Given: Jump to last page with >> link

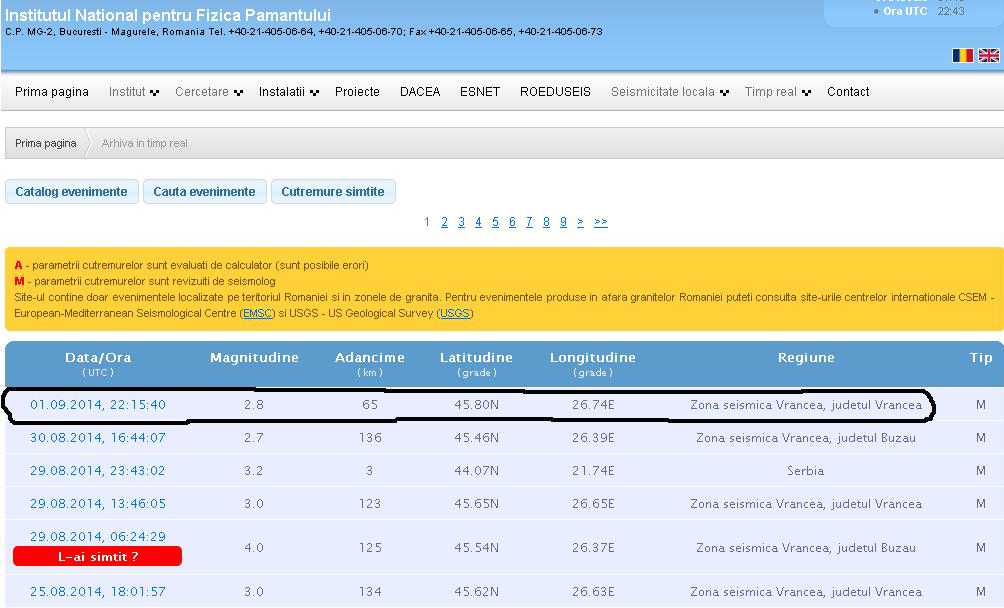Looking at the screenshot, I should point(600,222).
